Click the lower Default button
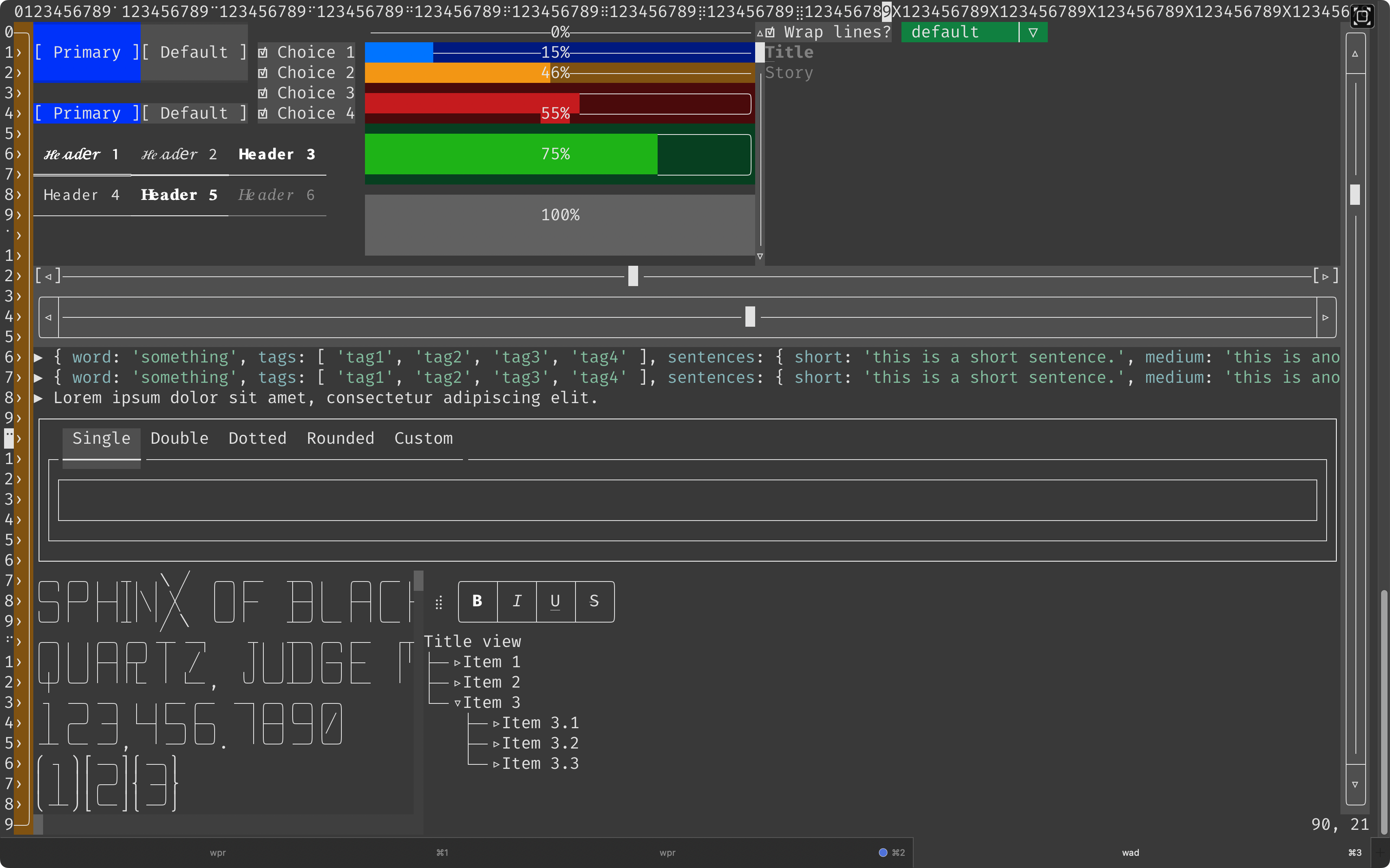 click(x=194, y=113)
